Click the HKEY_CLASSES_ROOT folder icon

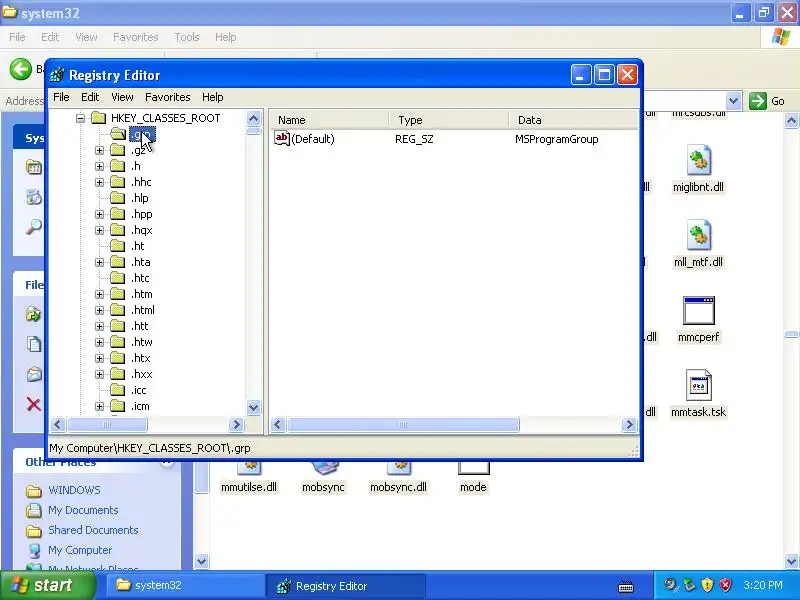click(98, 118)
